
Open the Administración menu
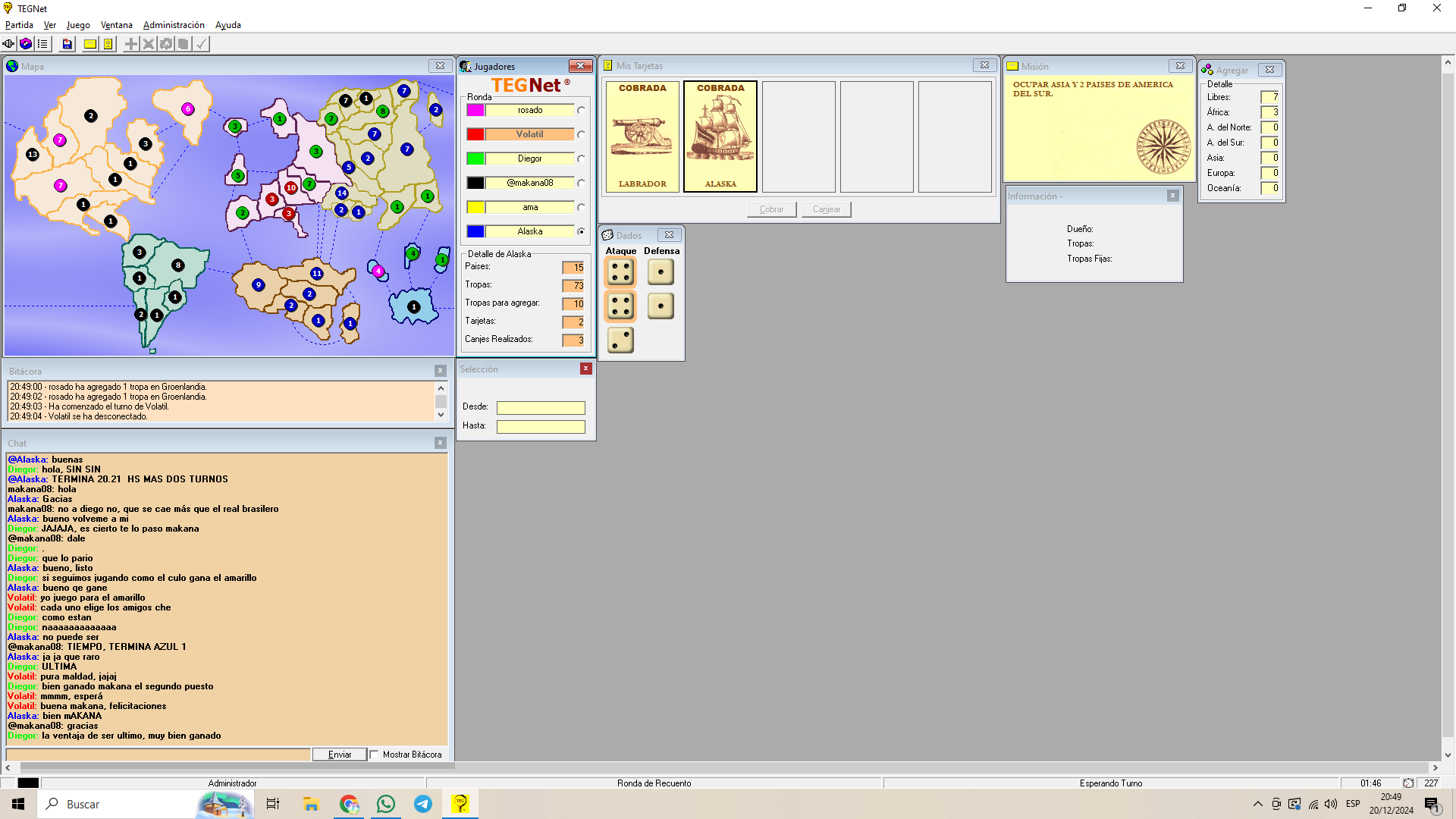[174, 25]
